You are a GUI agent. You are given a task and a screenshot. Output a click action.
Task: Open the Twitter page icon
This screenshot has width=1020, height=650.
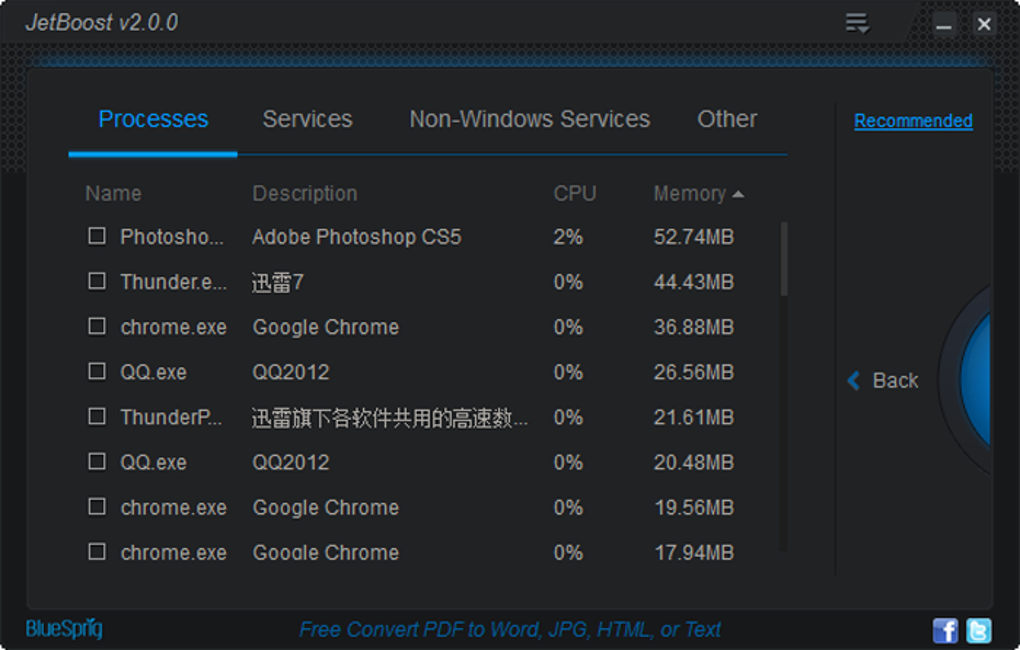tap(978, 630)
